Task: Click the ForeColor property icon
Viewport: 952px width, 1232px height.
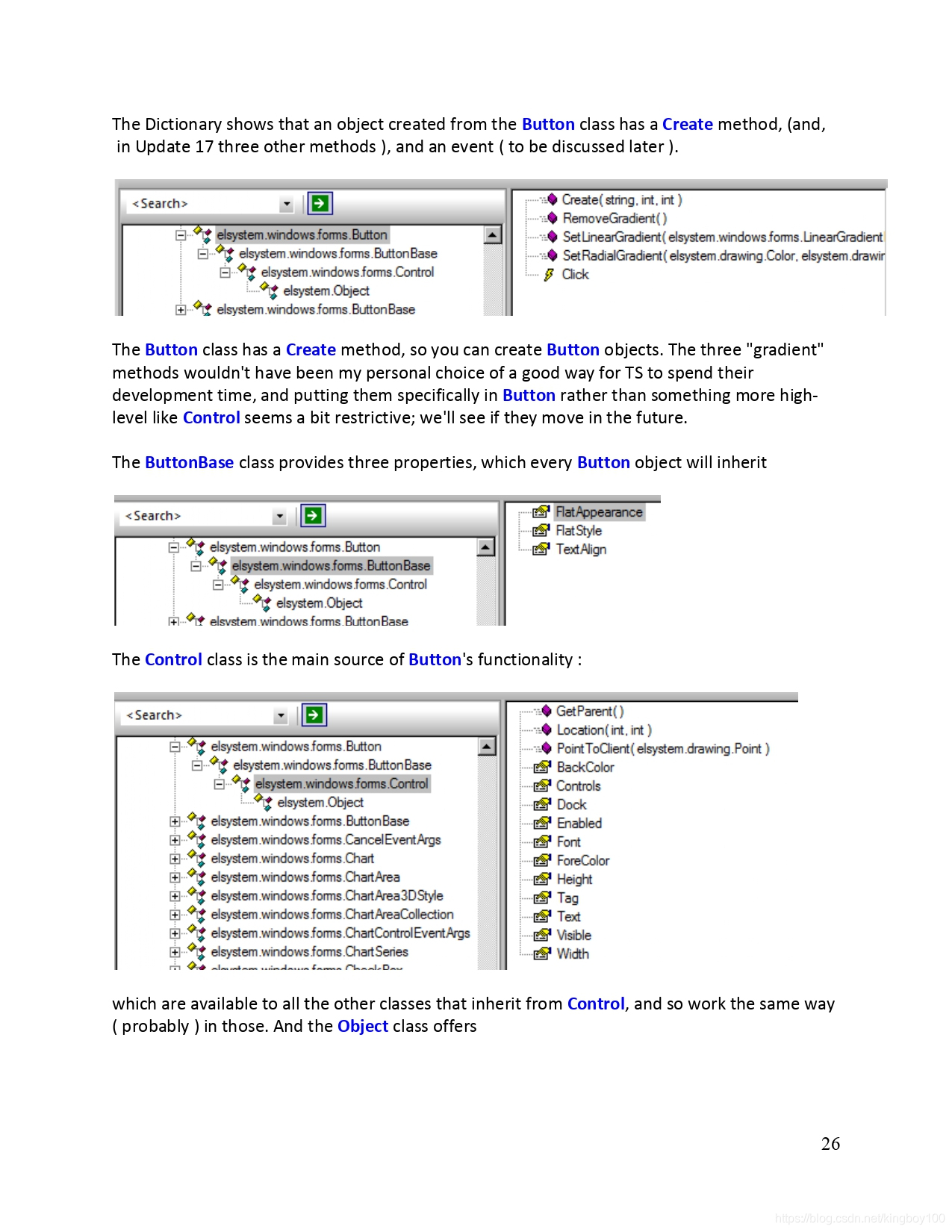Action: [542, 860]
